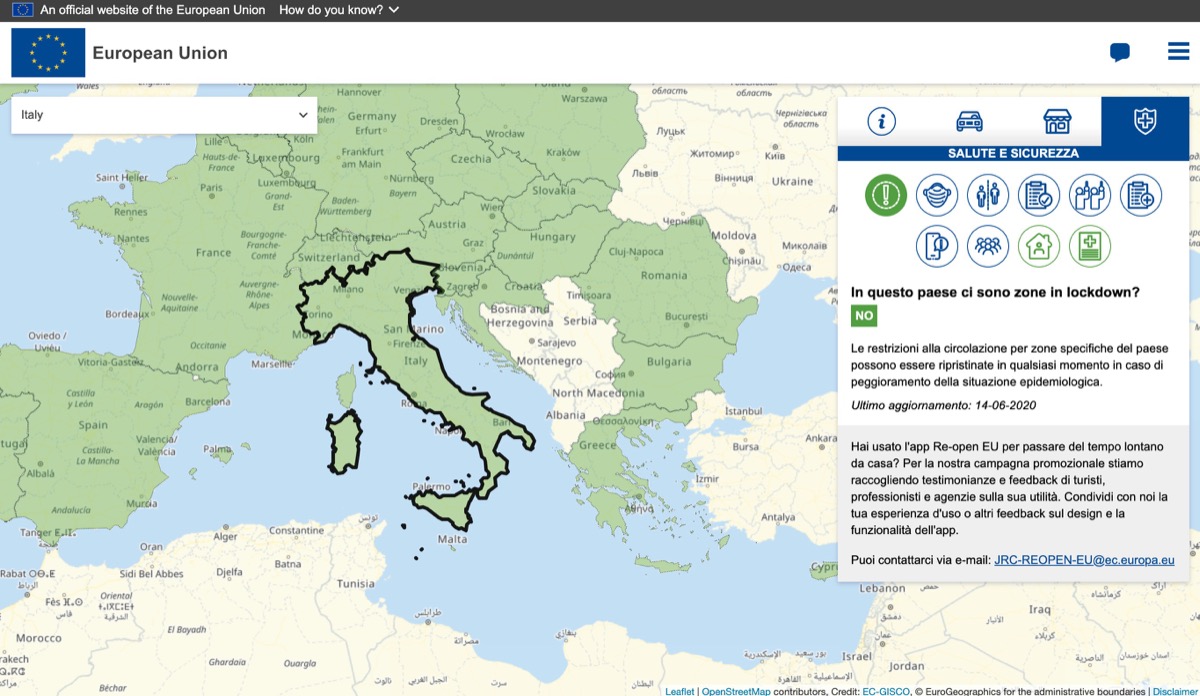Switch to the shop services tab
1200x696 pixels.
pyautogui.click(x=1057, y=122)
